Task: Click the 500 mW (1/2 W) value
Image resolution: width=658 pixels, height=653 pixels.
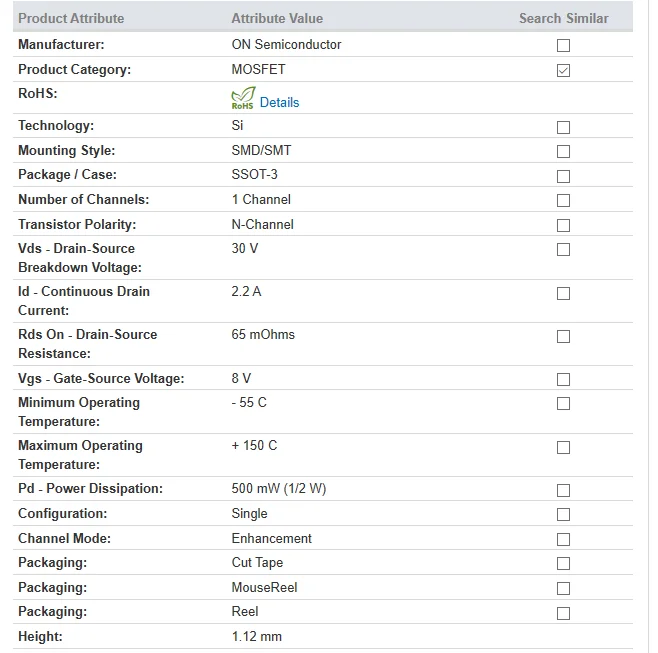Action: click(279, 488)
